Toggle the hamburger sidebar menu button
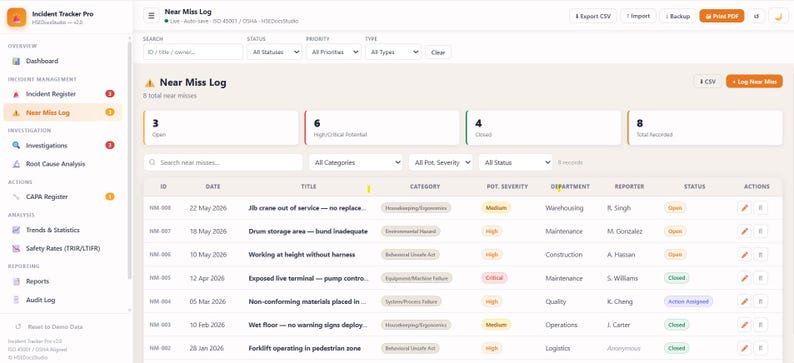Screen dimensions: 794x363 pos(151,16)
